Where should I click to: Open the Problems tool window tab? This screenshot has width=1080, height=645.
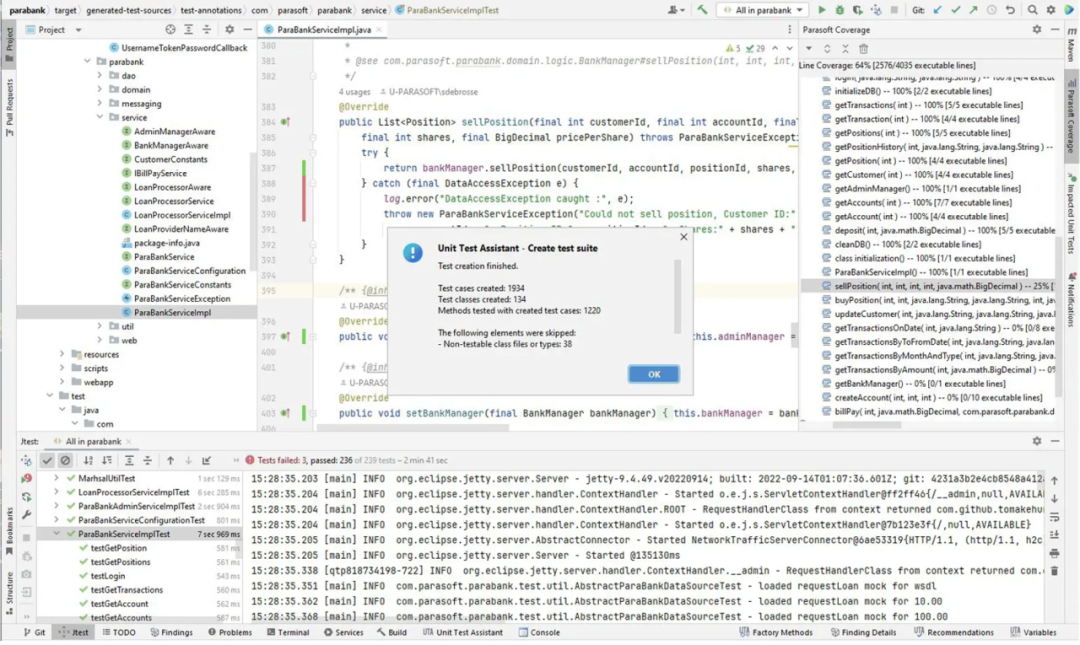(x=230, y=633)
